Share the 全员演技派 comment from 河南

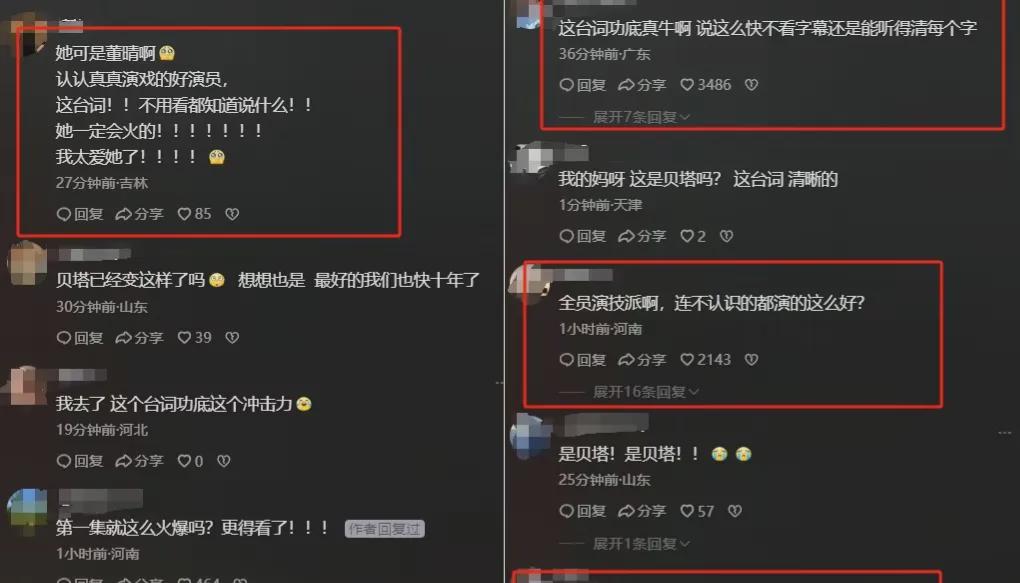click(x=642, y=360)
